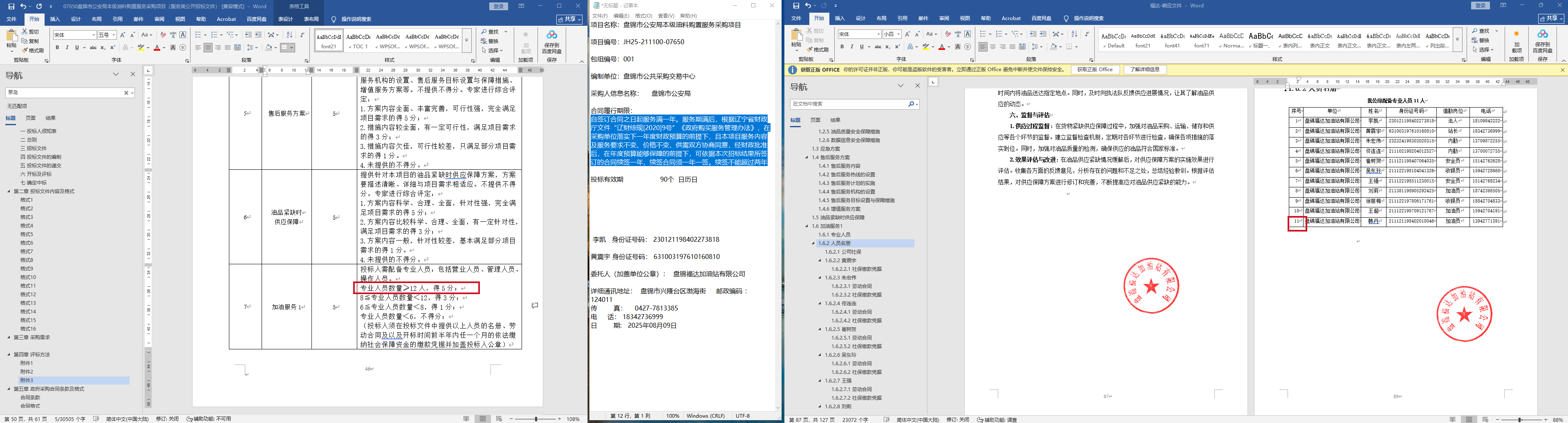
Task: Toggle Underline in left Word ribbon
Action: 77,47
